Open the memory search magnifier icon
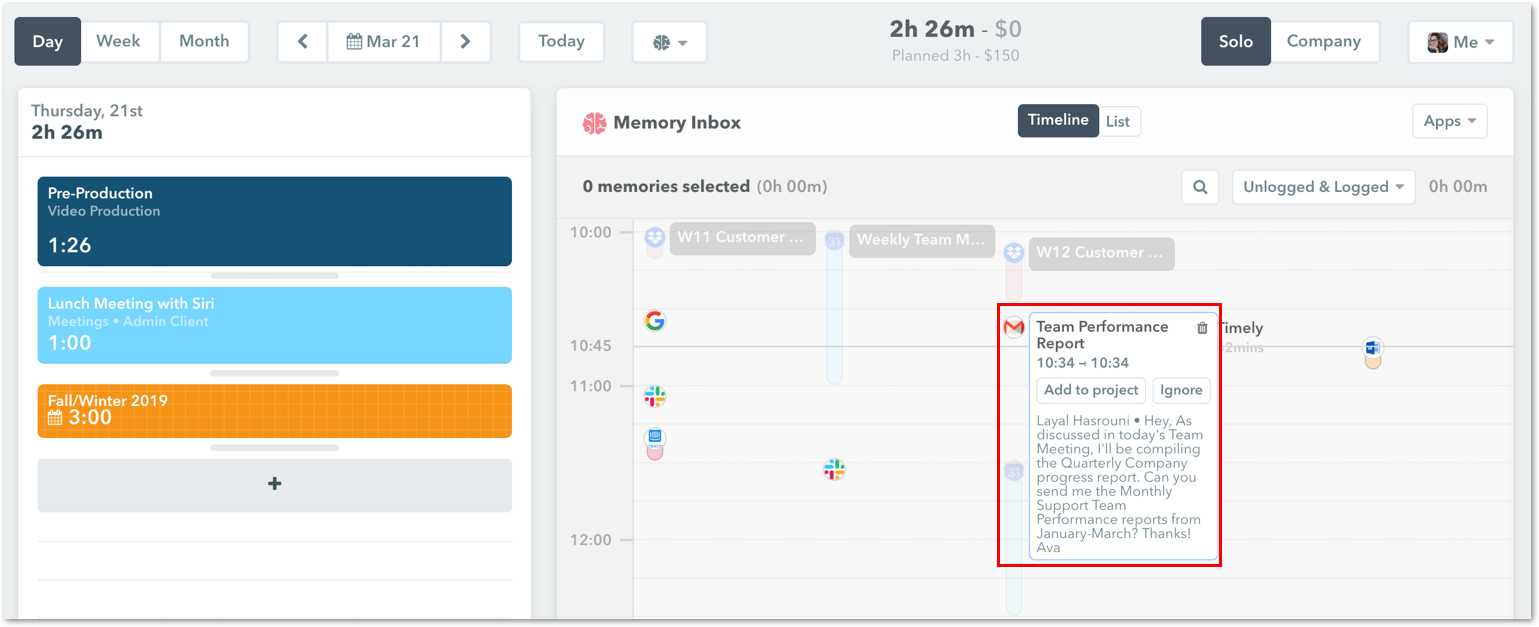Viewport: 1539px width, 627px height. pos(1199,186)
